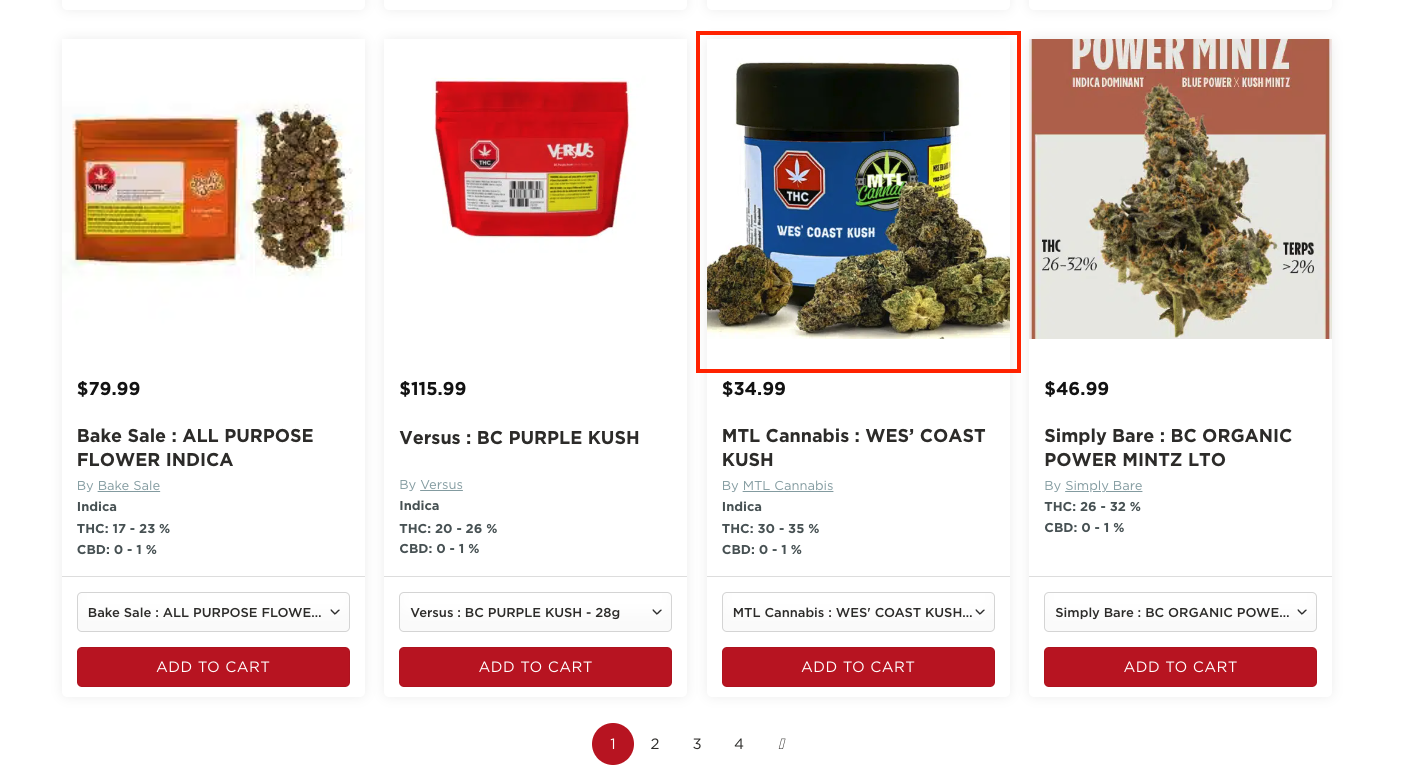Open the Power Mintz product image
The width and height of the screenshot is (1415, 782).
click(x=1180, y=190)
